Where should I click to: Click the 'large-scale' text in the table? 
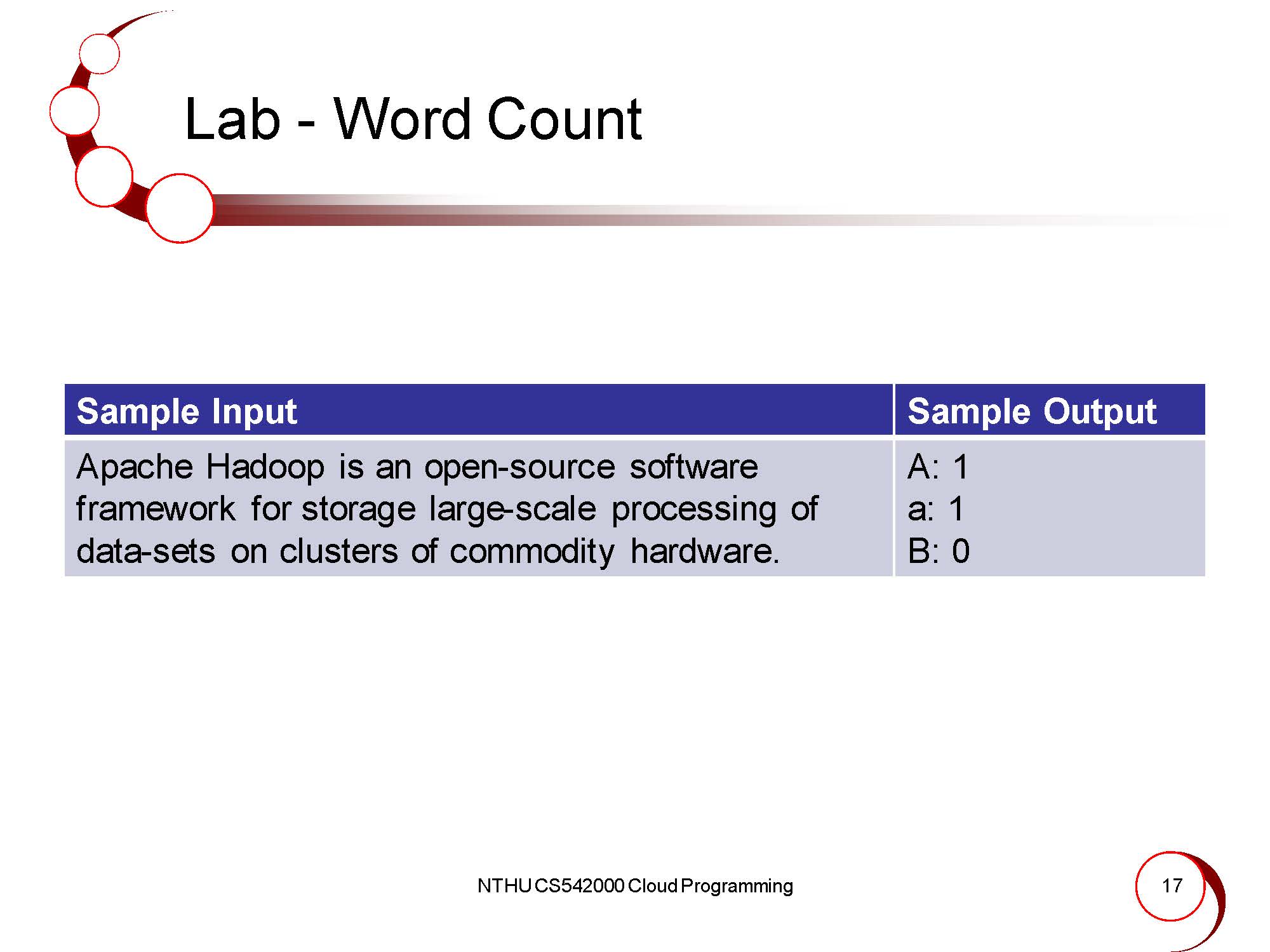click(512, 509)
